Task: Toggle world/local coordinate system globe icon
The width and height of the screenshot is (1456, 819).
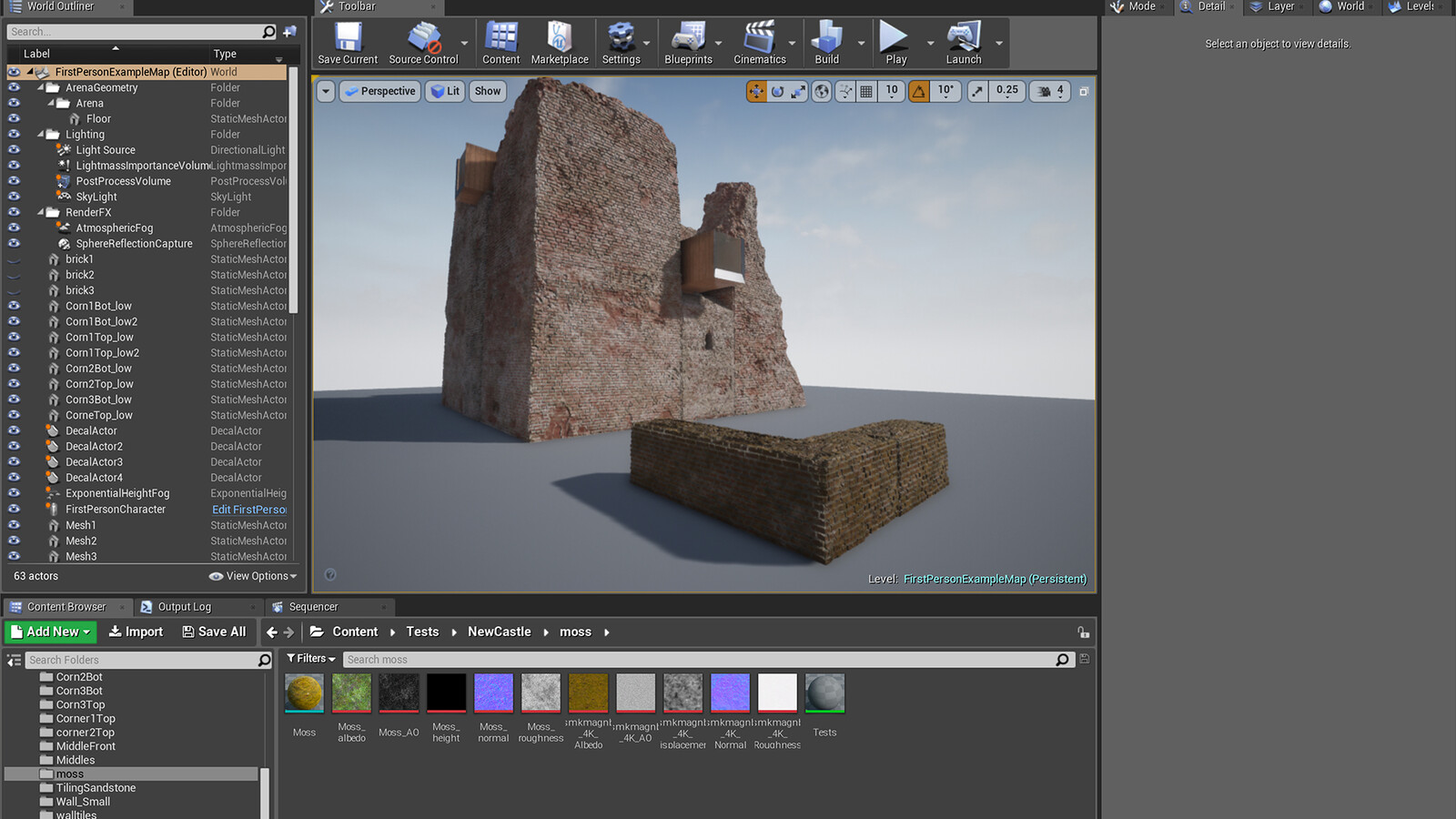Action: coord(822,91)
